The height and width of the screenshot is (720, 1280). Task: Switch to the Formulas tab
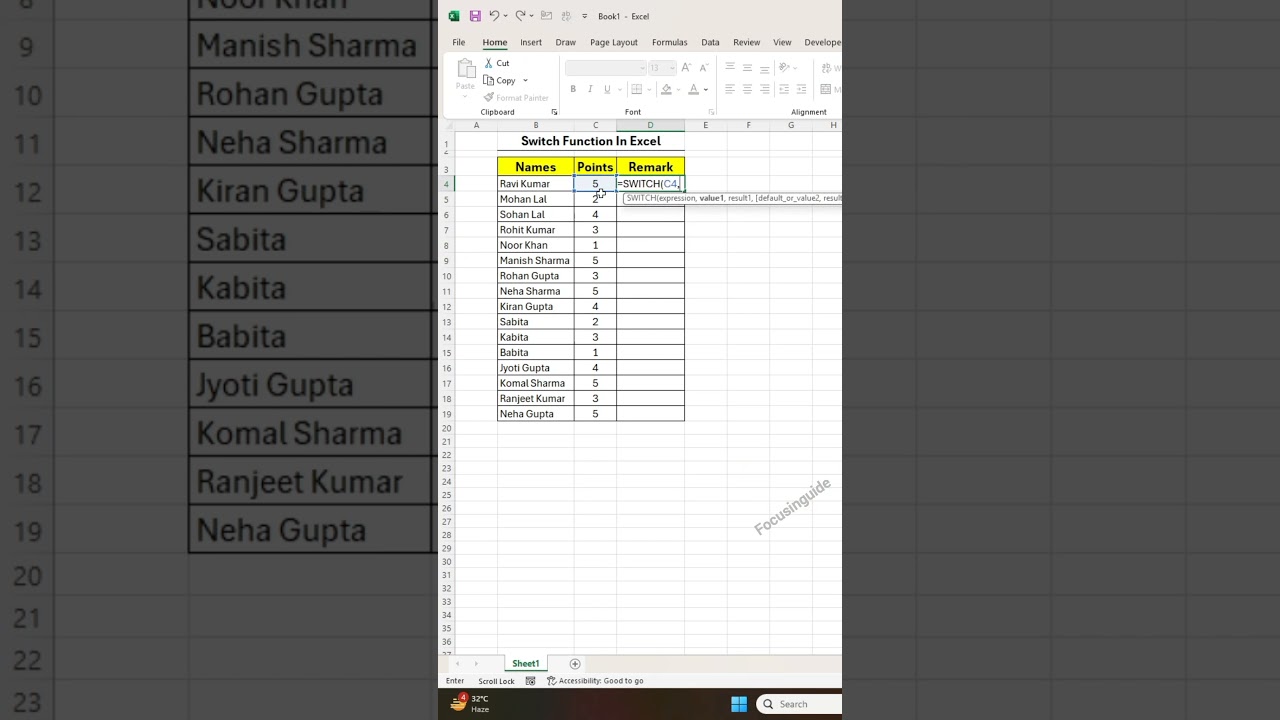pos(669,42)
